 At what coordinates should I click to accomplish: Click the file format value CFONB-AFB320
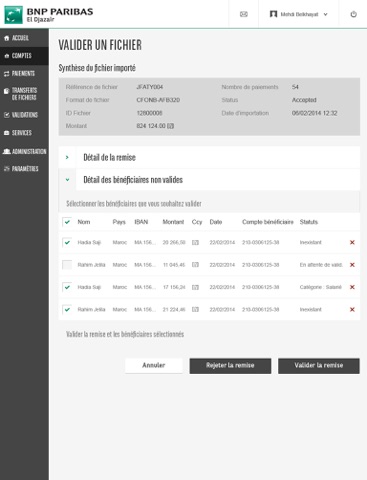click(158, 100)
